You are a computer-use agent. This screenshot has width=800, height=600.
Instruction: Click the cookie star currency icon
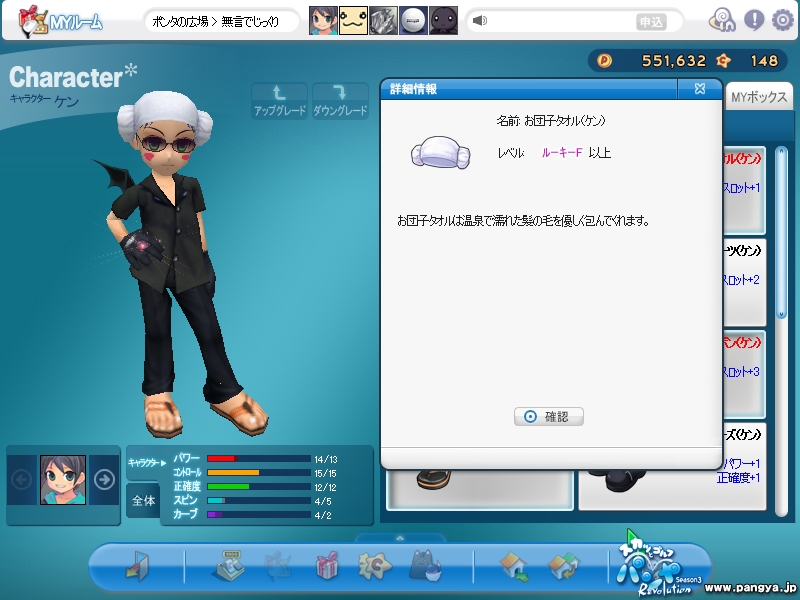(723, 61)
